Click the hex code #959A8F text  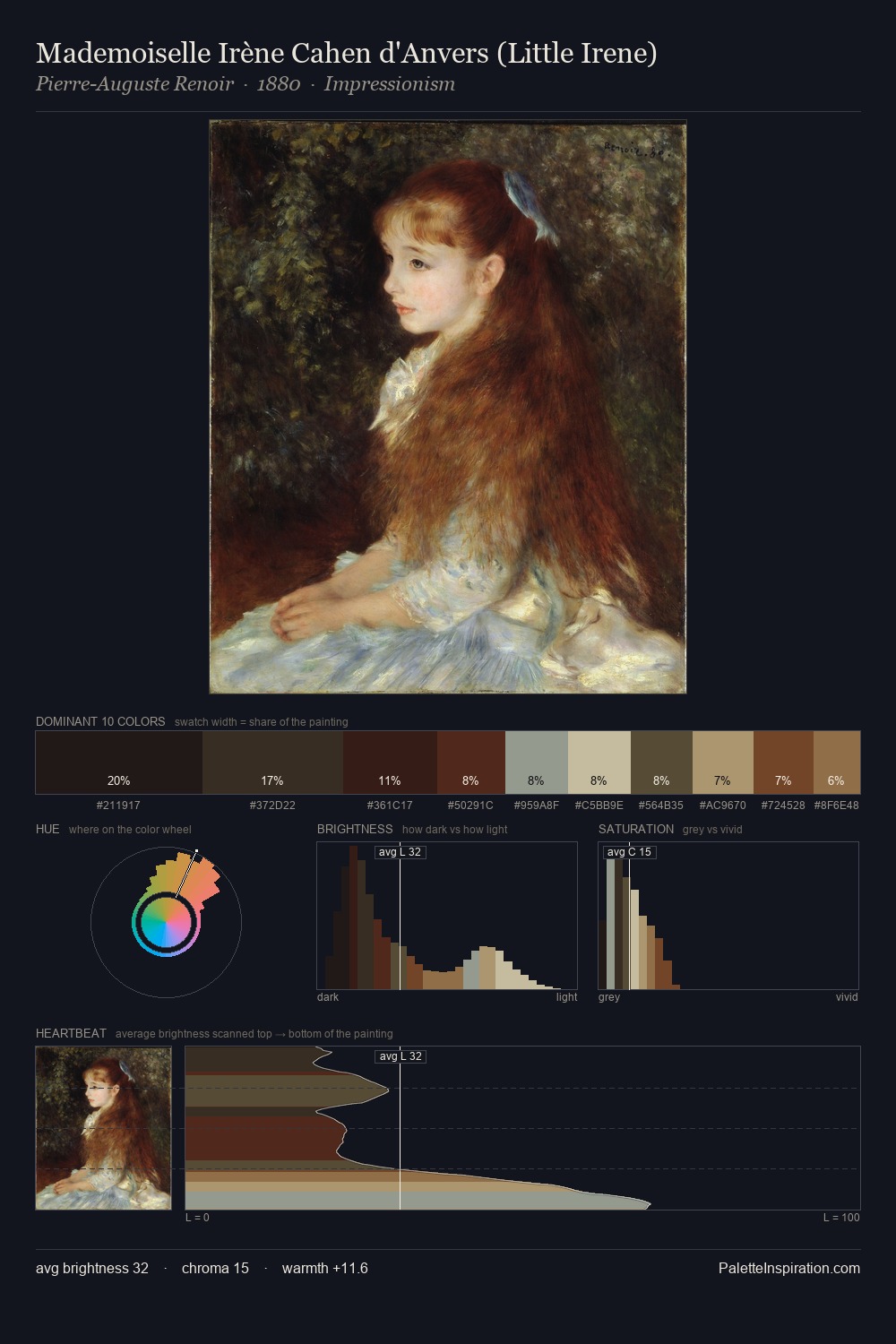click(537, 806)
